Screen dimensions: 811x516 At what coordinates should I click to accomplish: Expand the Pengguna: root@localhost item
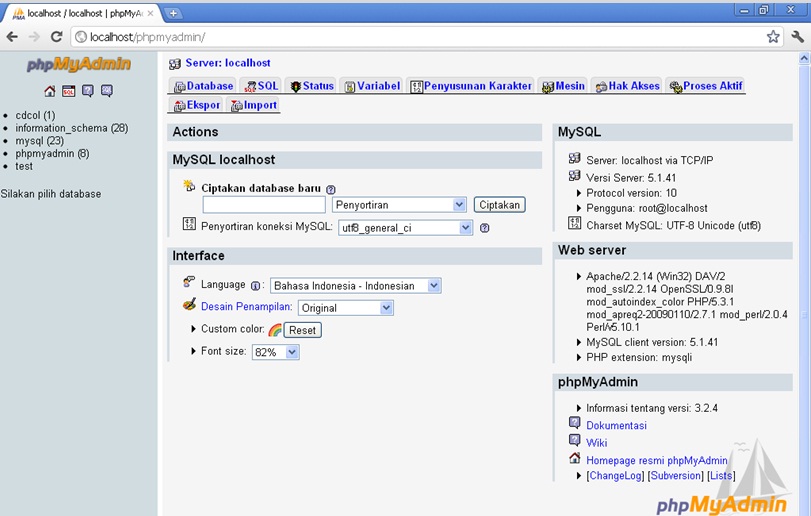[579, 208]
